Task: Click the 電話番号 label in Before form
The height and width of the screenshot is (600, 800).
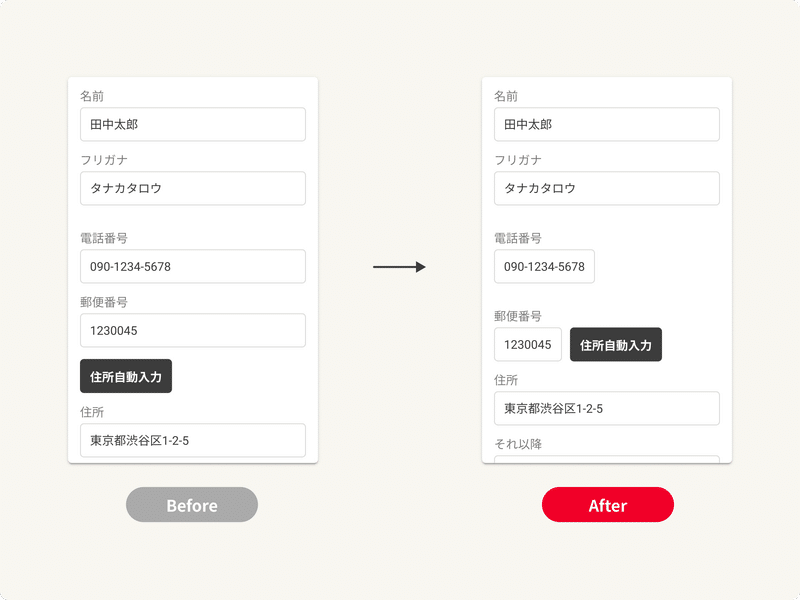Action: coord(104,238)
